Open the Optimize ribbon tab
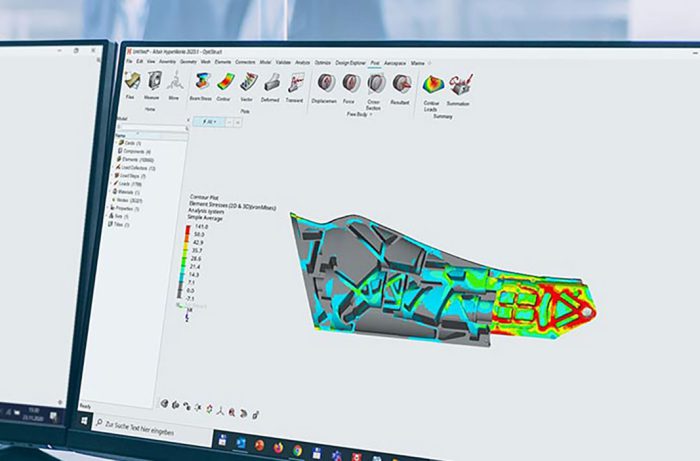The height and width of the screenshot is (461, 700). click(322, 61)
